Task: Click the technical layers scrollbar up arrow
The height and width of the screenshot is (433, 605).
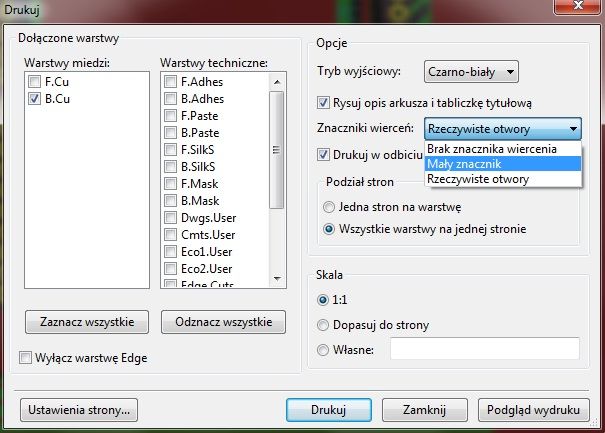Action: coord(277,82)
